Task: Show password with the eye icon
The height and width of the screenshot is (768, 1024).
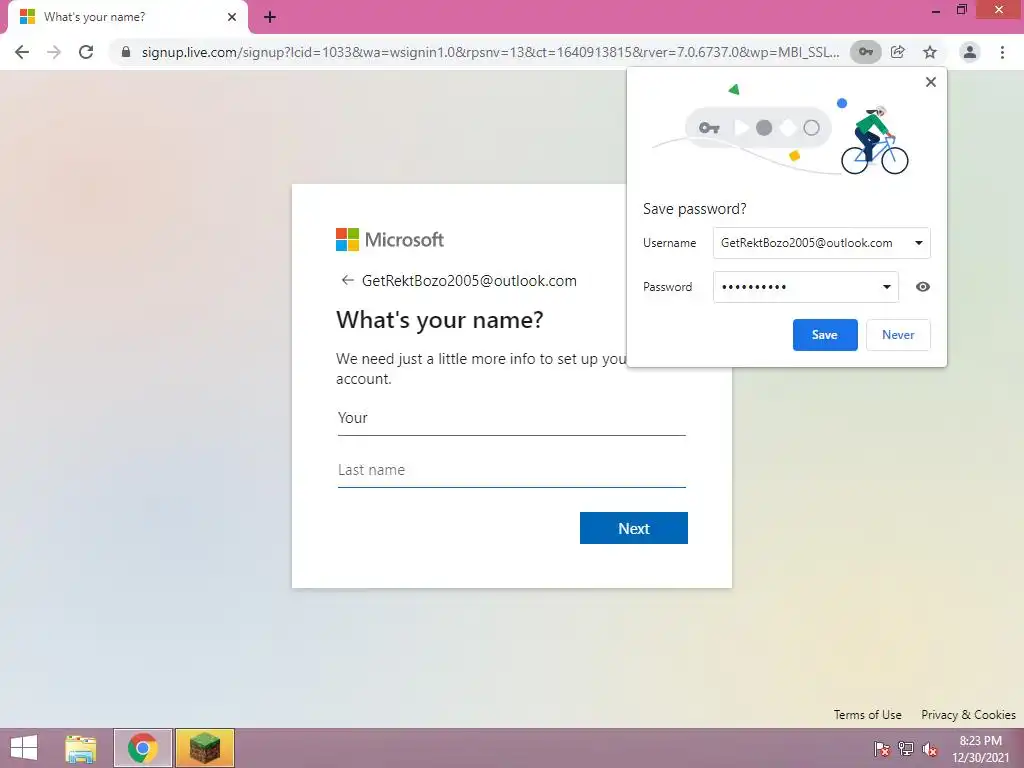Action: coord(922,287)
